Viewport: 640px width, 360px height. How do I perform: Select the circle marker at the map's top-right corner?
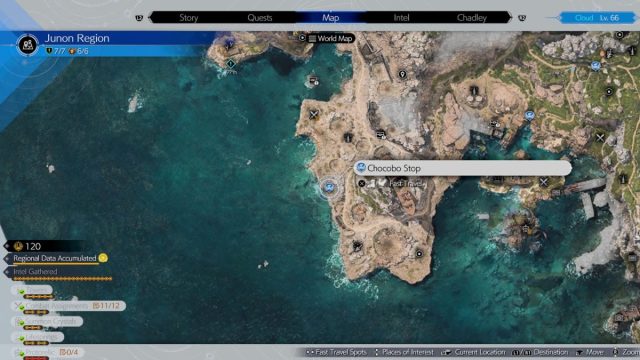620,35
